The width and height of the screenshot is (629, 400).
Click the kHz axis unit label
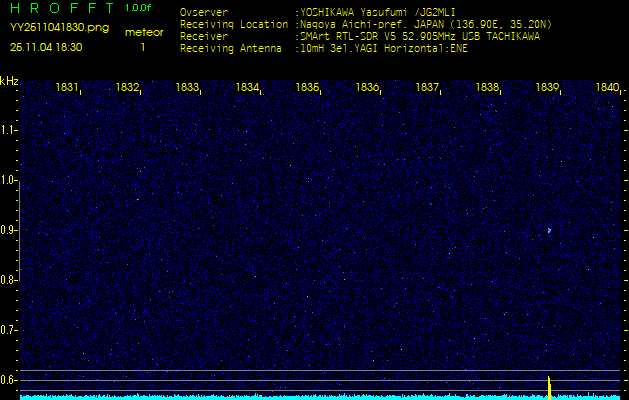9,80
